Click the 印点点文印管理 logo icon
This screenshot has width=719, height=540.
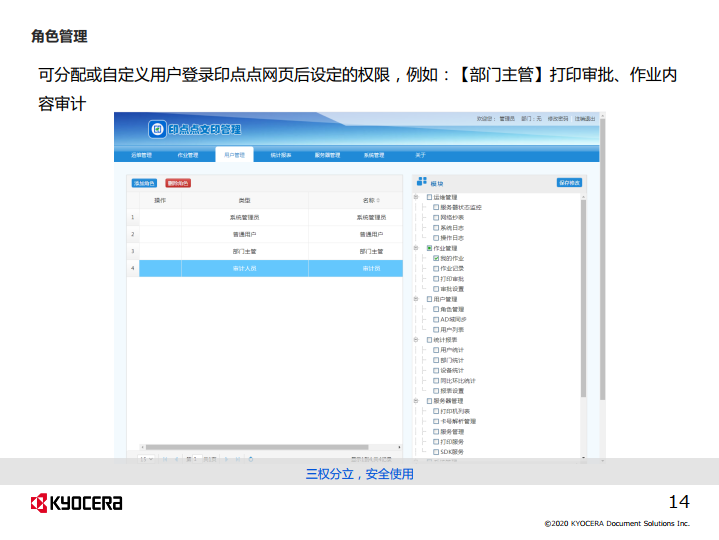pos(157,129)
